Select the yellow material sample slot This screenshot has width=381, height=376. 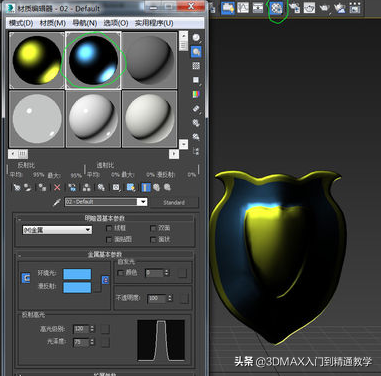pyautogui.click(x=37, y=60)
